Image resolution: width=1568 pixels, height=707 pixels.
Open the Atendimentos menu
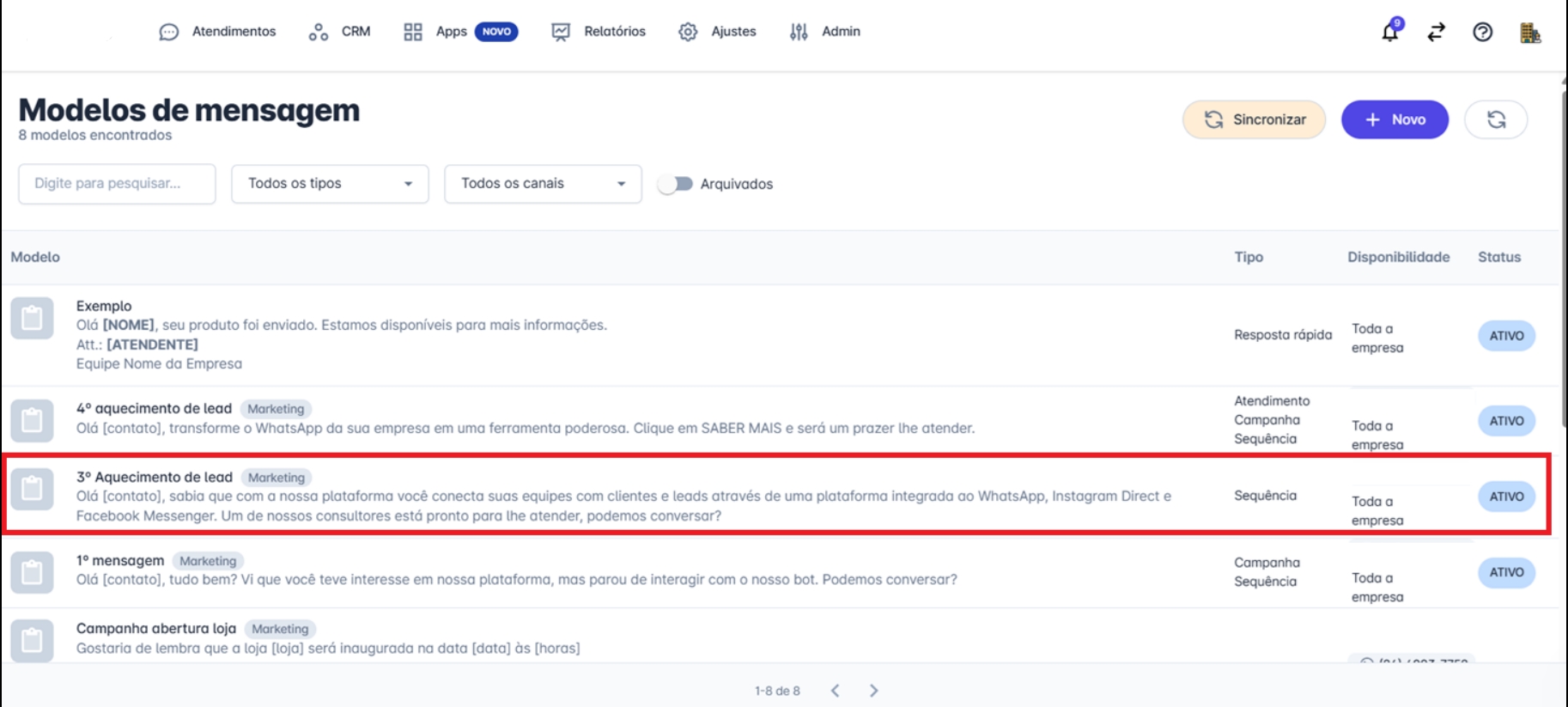click(218, 32)
